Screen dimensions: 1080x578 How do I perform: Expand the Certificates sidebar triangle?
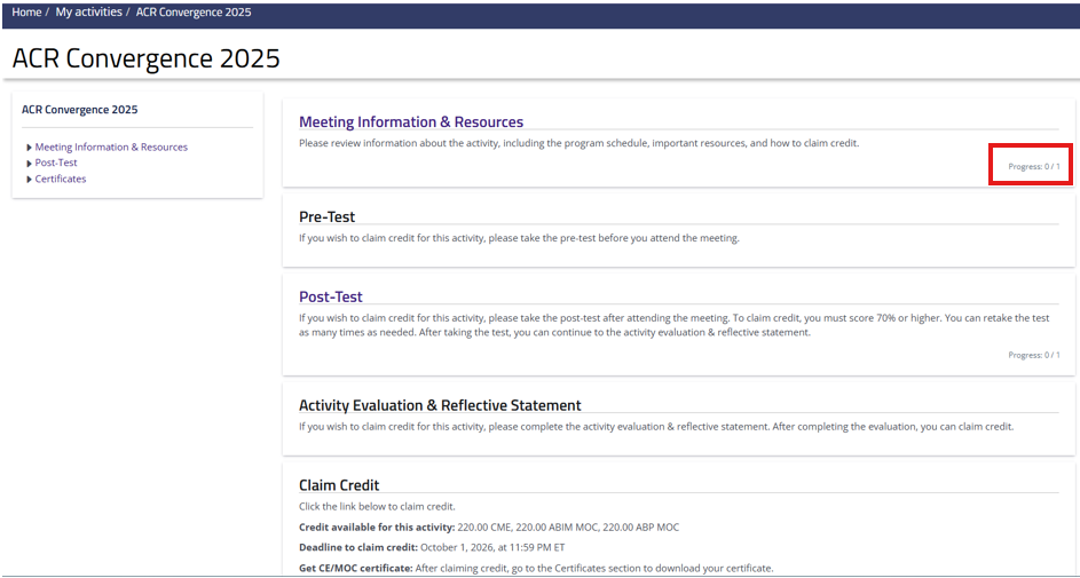click(x=29, y=179)
